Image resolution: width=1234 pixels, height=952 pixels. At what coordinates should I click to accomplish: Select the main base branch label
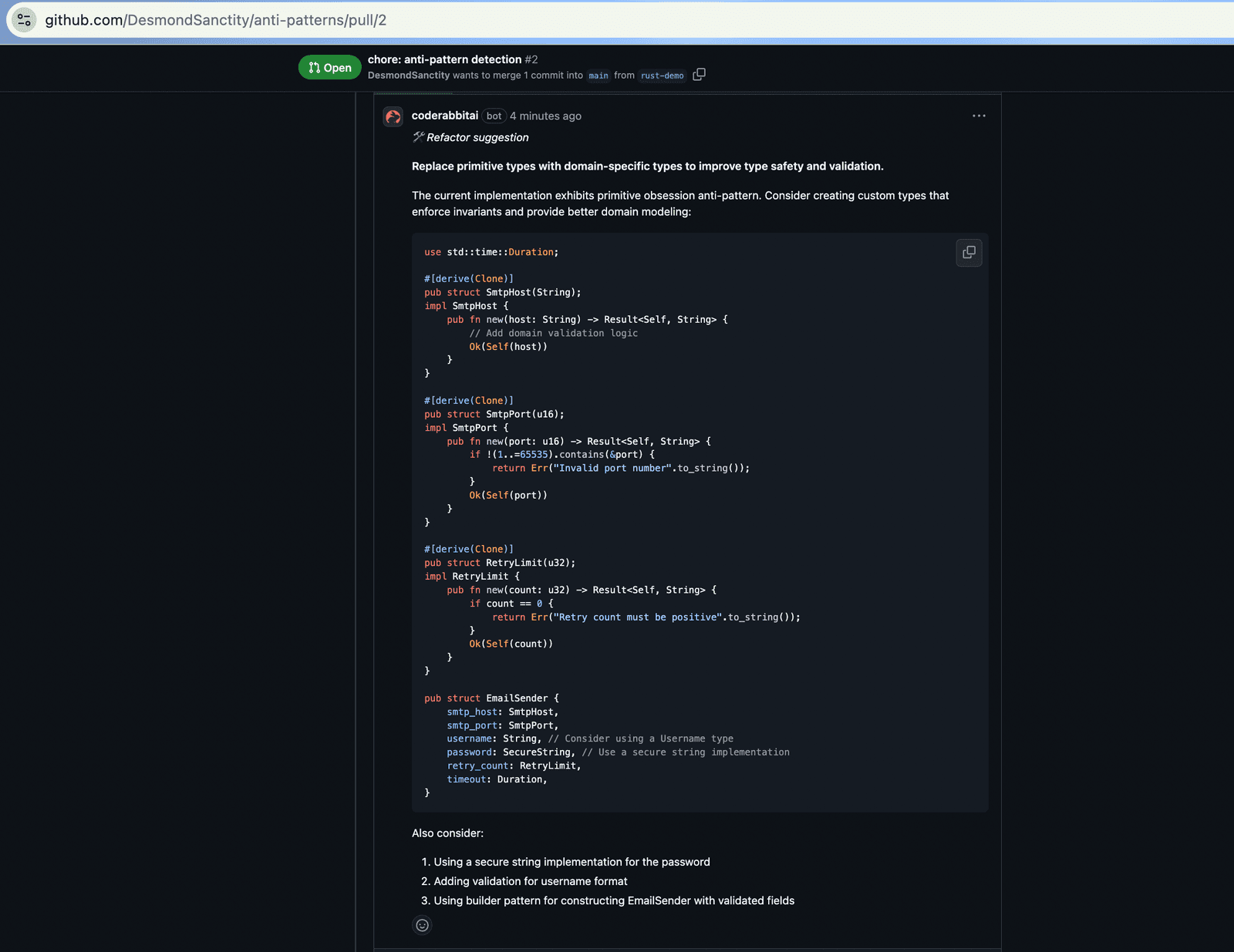tap(598, 76)
